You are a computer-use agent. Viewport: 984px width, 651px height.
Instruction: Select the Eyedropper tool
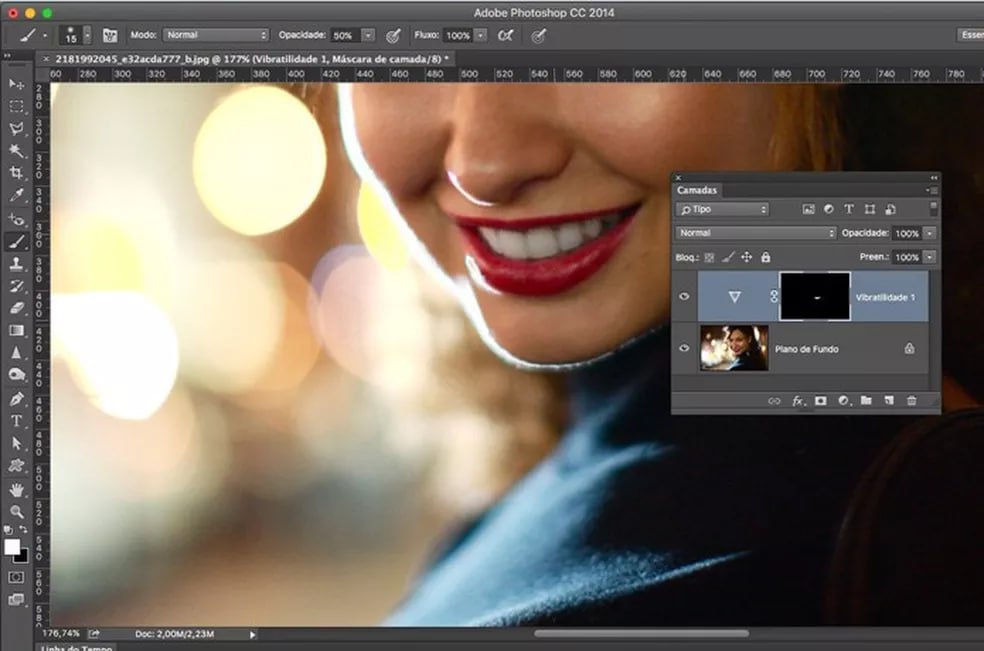pos(16,195)
